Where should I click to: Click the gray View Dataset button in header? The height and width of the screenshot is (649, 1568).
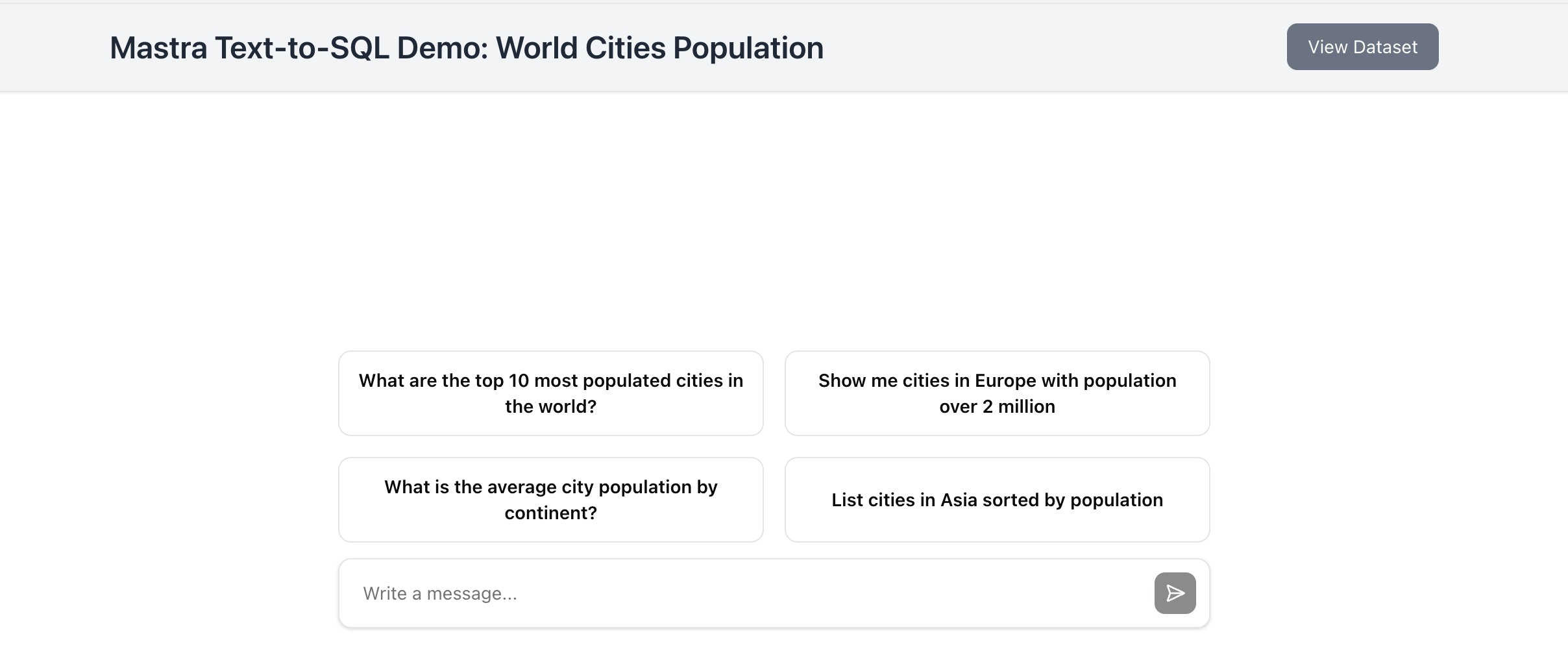pos(1362,47)
